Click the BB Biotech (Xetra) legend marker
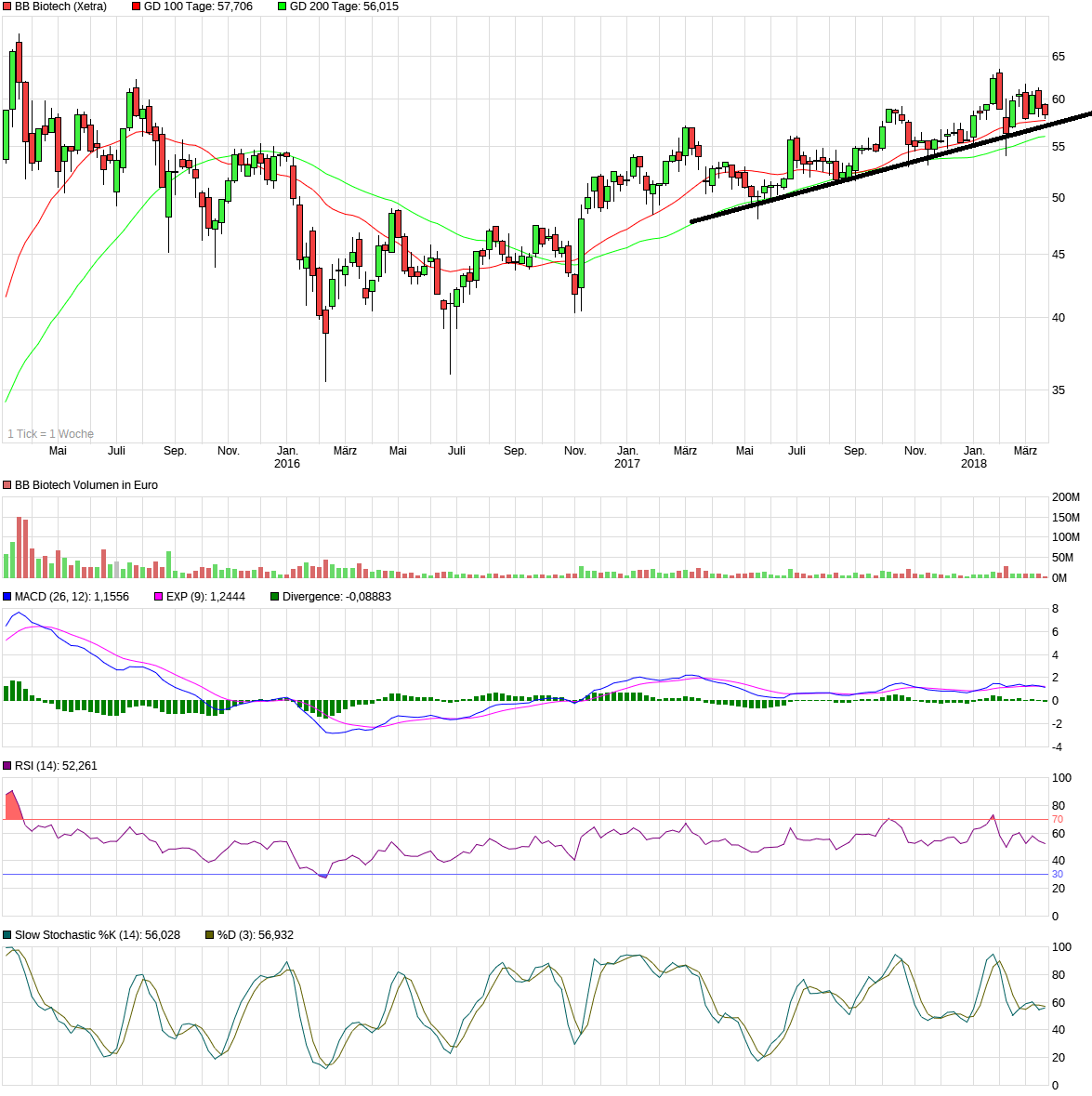Viewport: 1092px width, 1096px height. [x=7, y=7]
